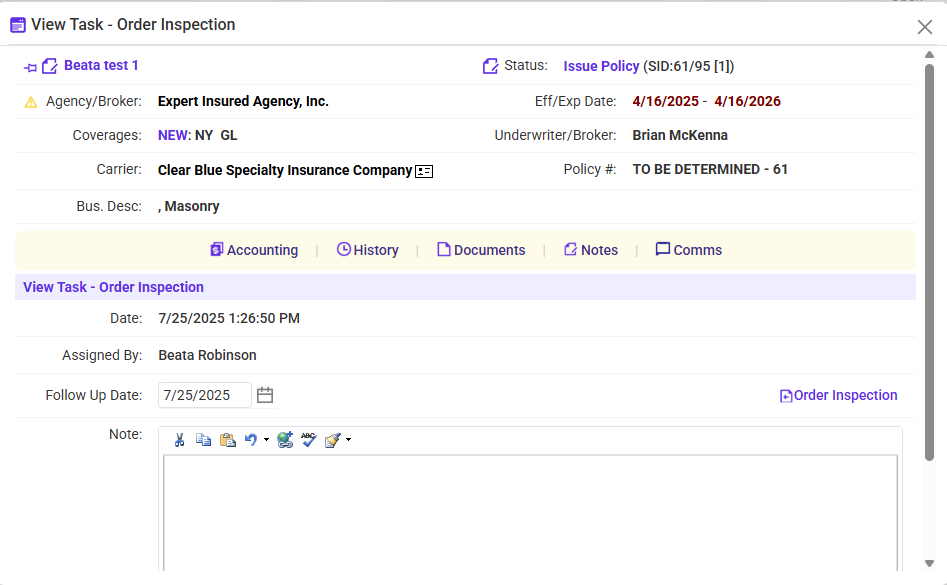Click the Paste clipboard icon in note toolbar

tap(227, 440)
